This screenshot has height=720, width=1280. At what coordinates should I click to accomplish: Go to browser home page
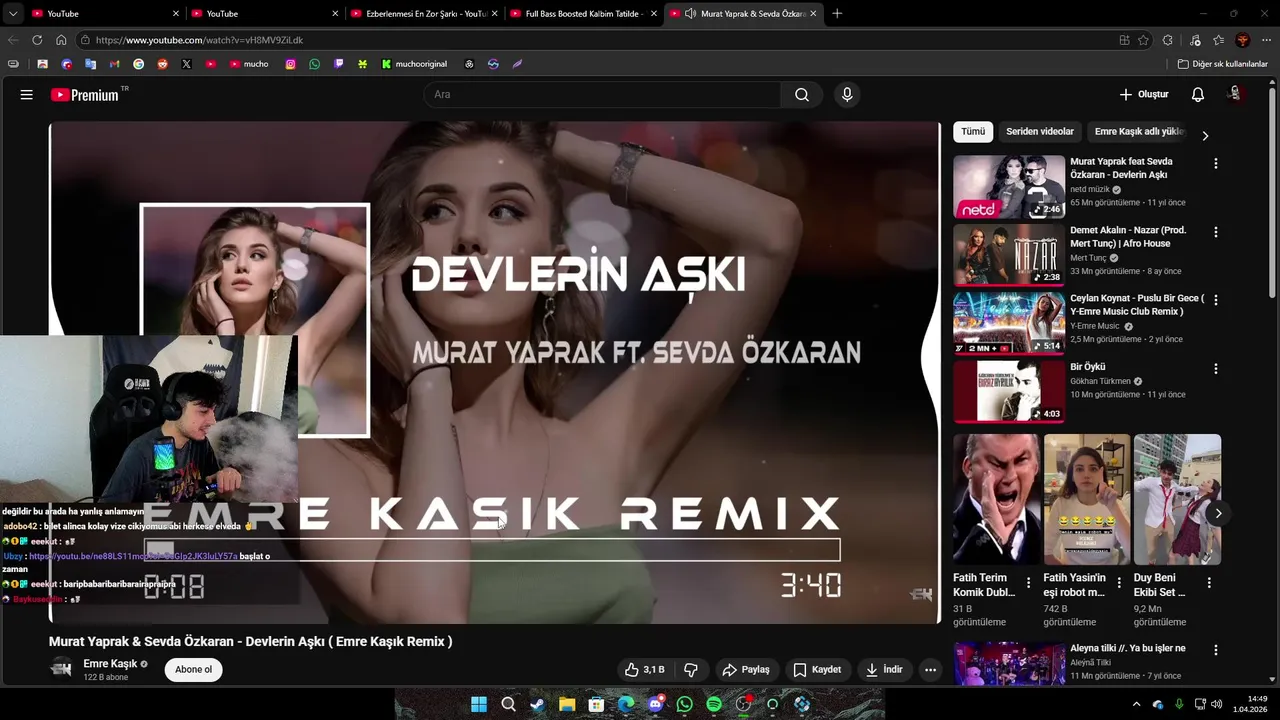click(x=61, y=40)
